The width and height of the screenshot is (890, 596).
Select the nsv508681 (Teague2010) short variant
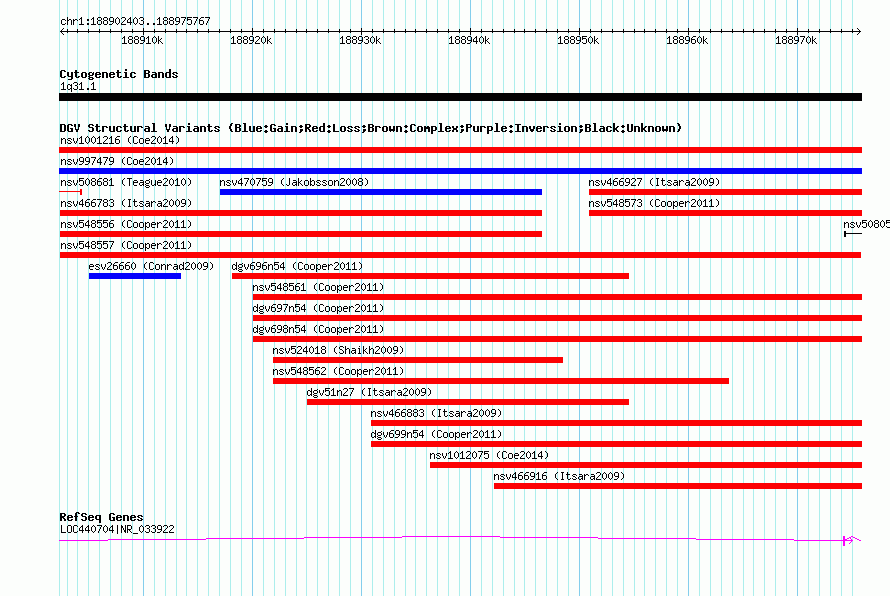click(x=71, y=192)
